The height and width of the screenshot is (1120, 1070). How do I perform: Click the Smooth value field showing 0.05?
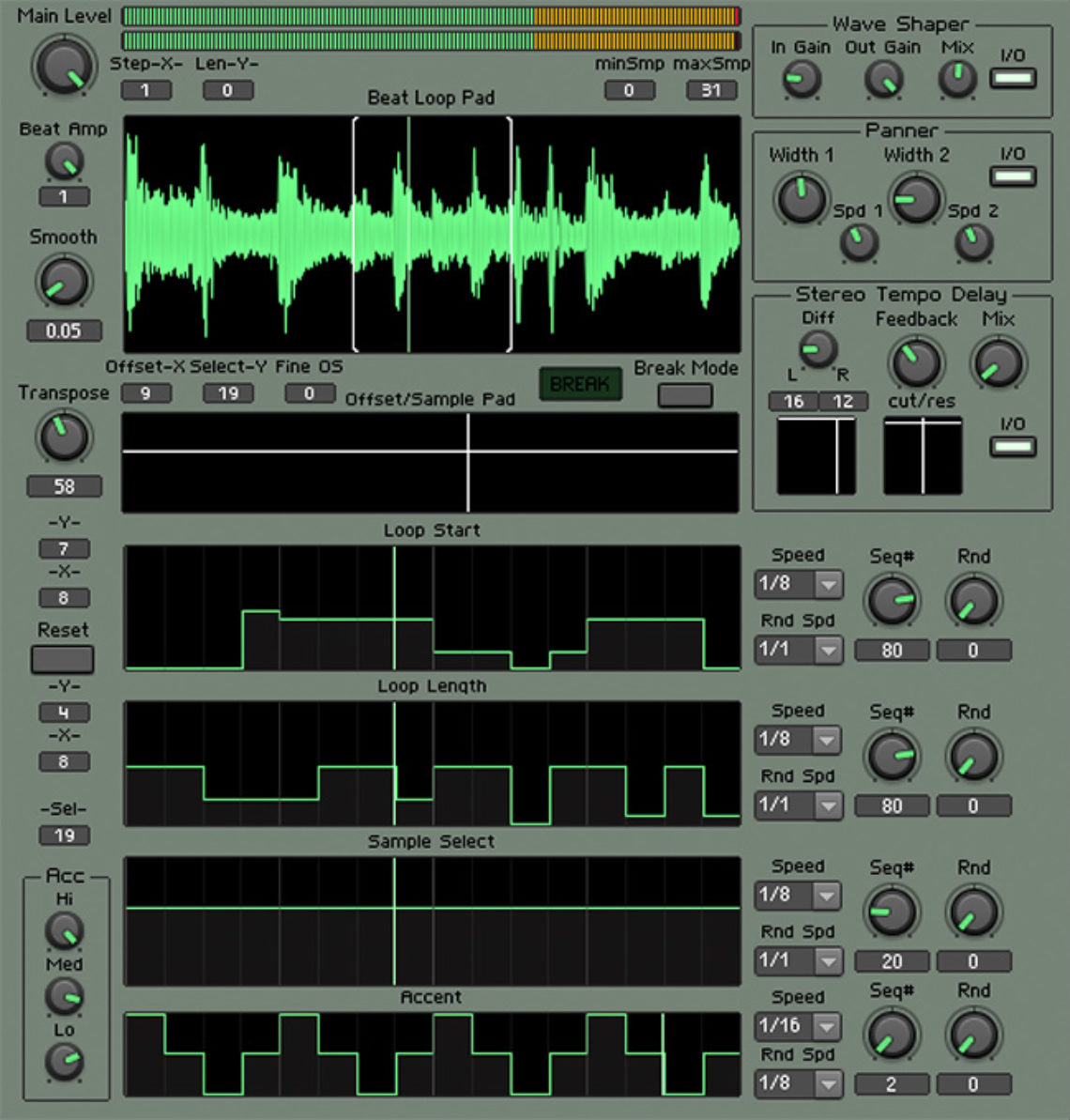coord(64,330)
